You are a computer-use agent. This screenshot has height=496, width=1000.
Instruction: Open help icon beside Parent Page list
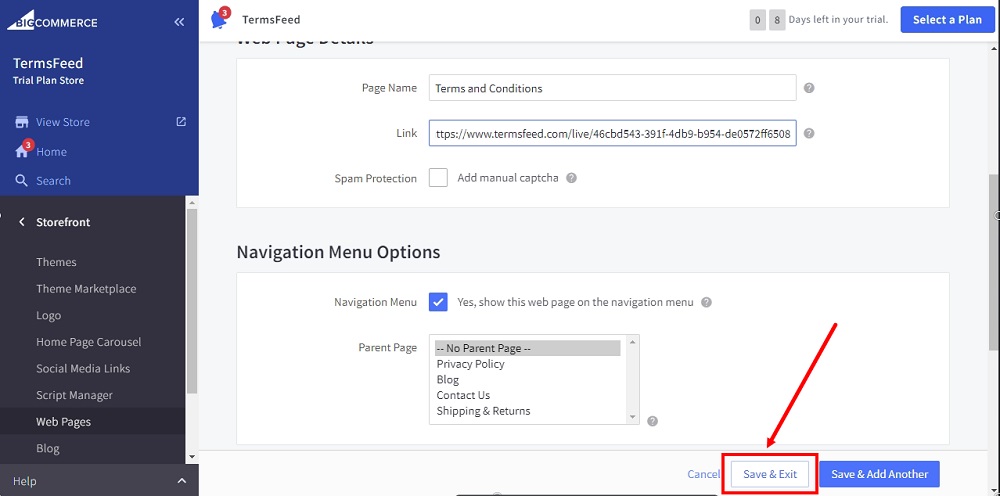click(x=652, y=421)
